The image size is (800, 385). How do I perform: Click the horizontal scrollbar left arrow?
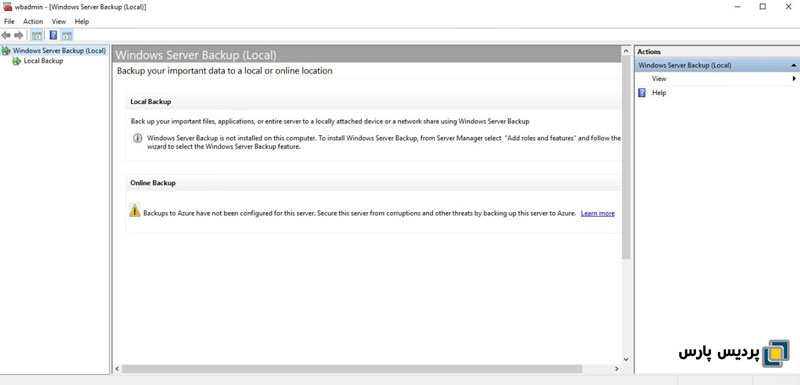117,368
